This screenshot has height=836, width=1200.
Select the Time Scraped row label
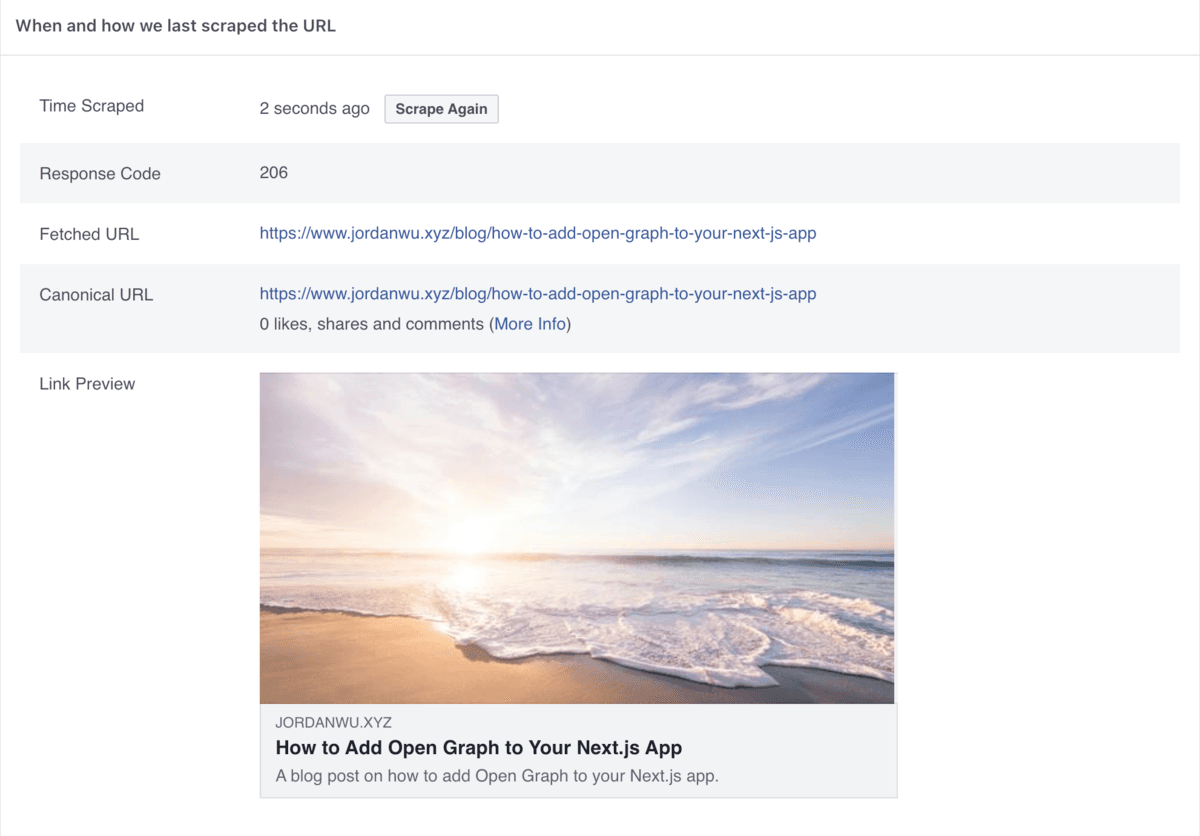tap(91, 105)
